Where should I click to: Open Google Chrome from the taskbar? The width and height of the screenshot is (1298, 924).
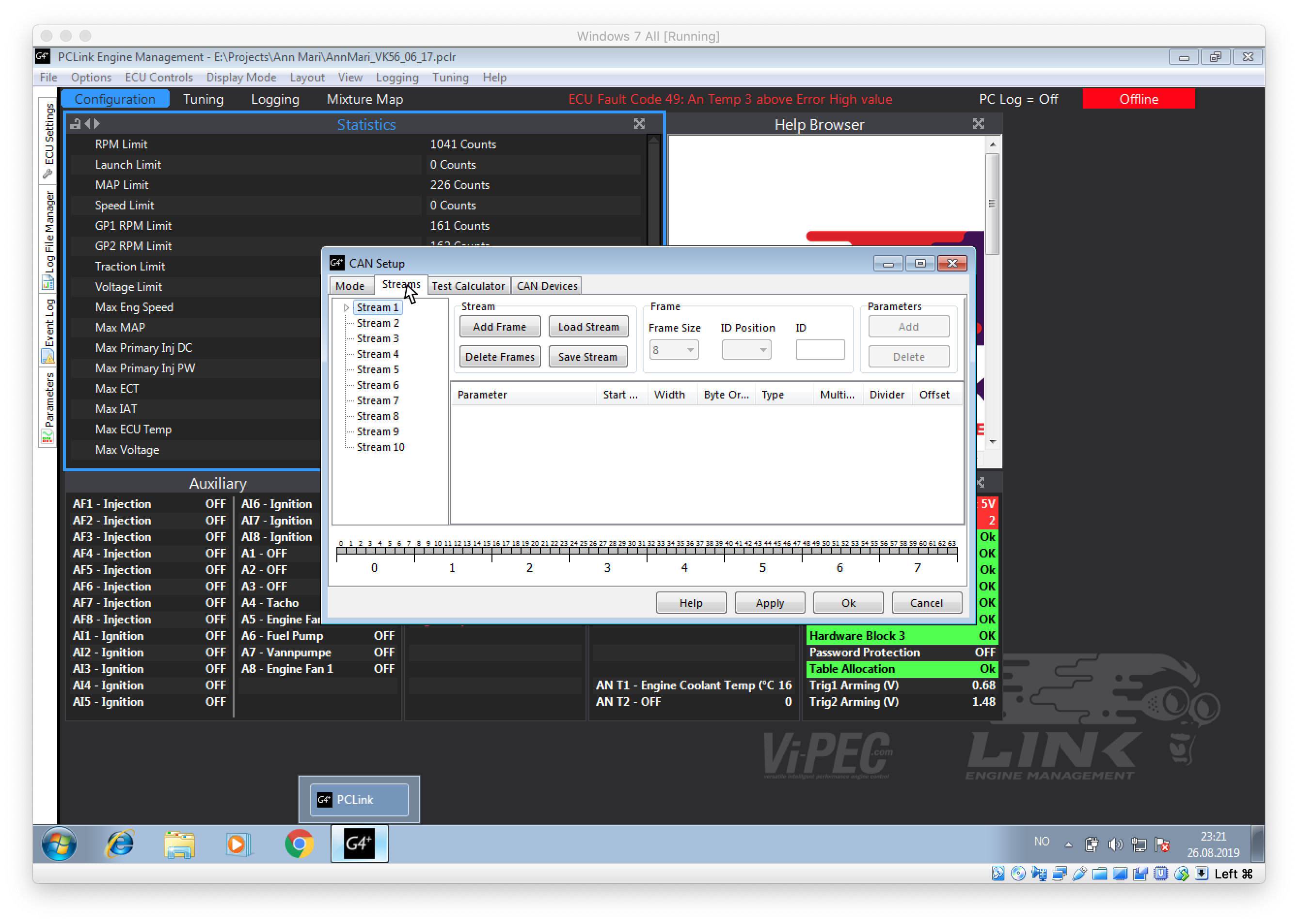[x=299, y=843]
